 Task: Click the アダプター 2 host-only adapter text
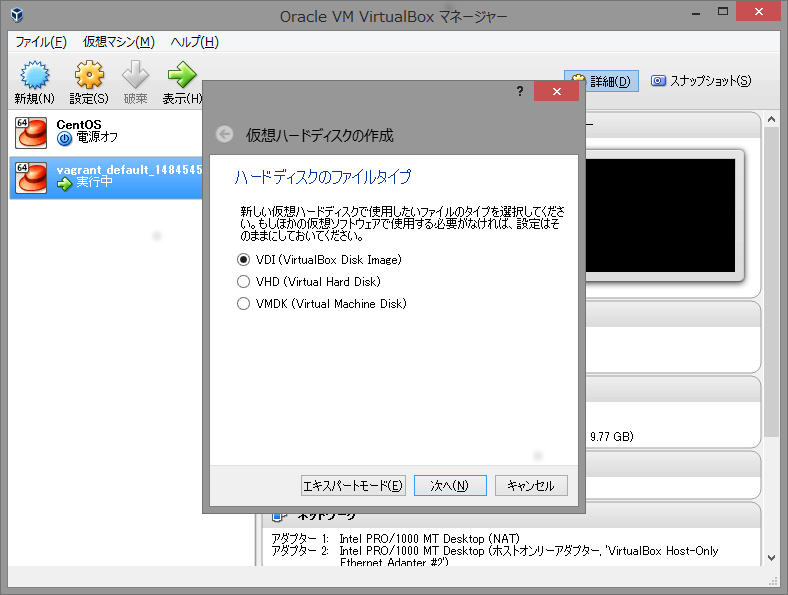[x=495, y=557]
